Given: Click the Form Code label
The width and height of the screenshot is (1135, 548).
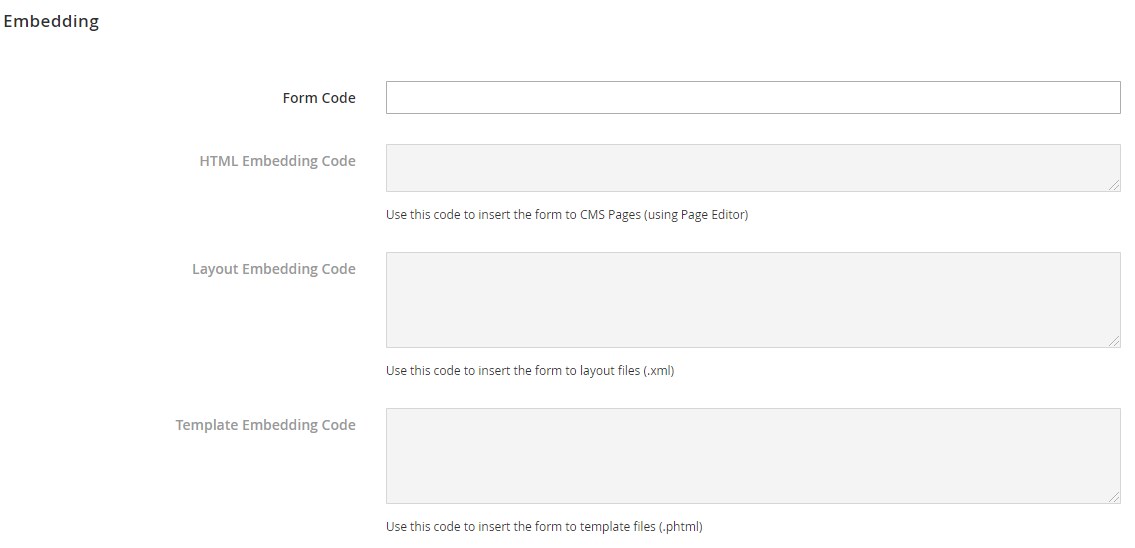Looking at the screenshot, I should pyautogui.click(x=319, y=98).
